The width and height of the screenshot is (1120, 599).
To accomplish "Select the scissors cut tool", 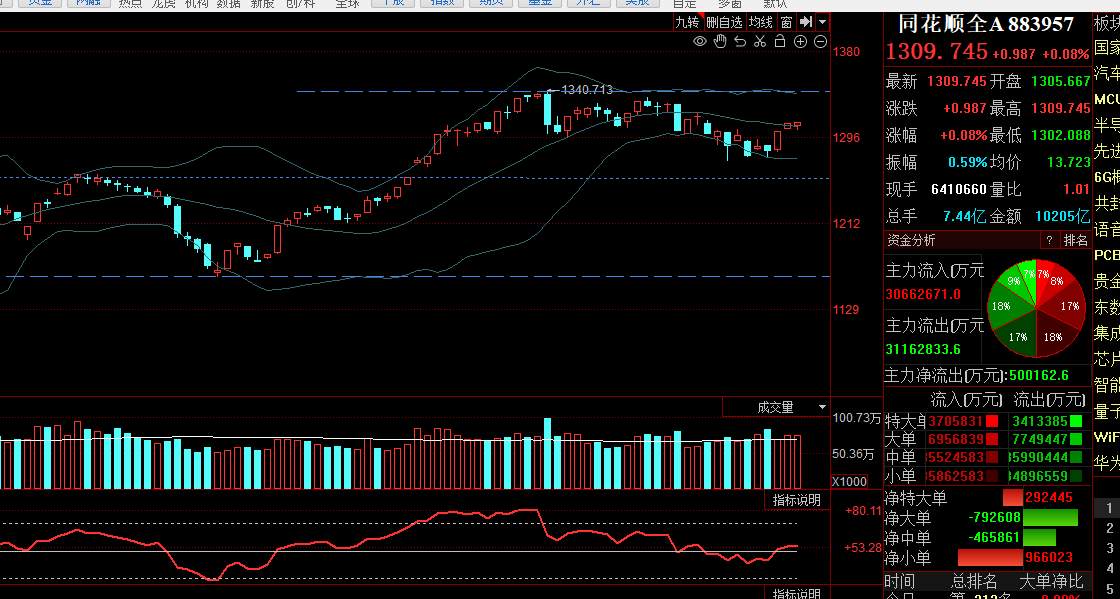I will click(x=760, y=41).
